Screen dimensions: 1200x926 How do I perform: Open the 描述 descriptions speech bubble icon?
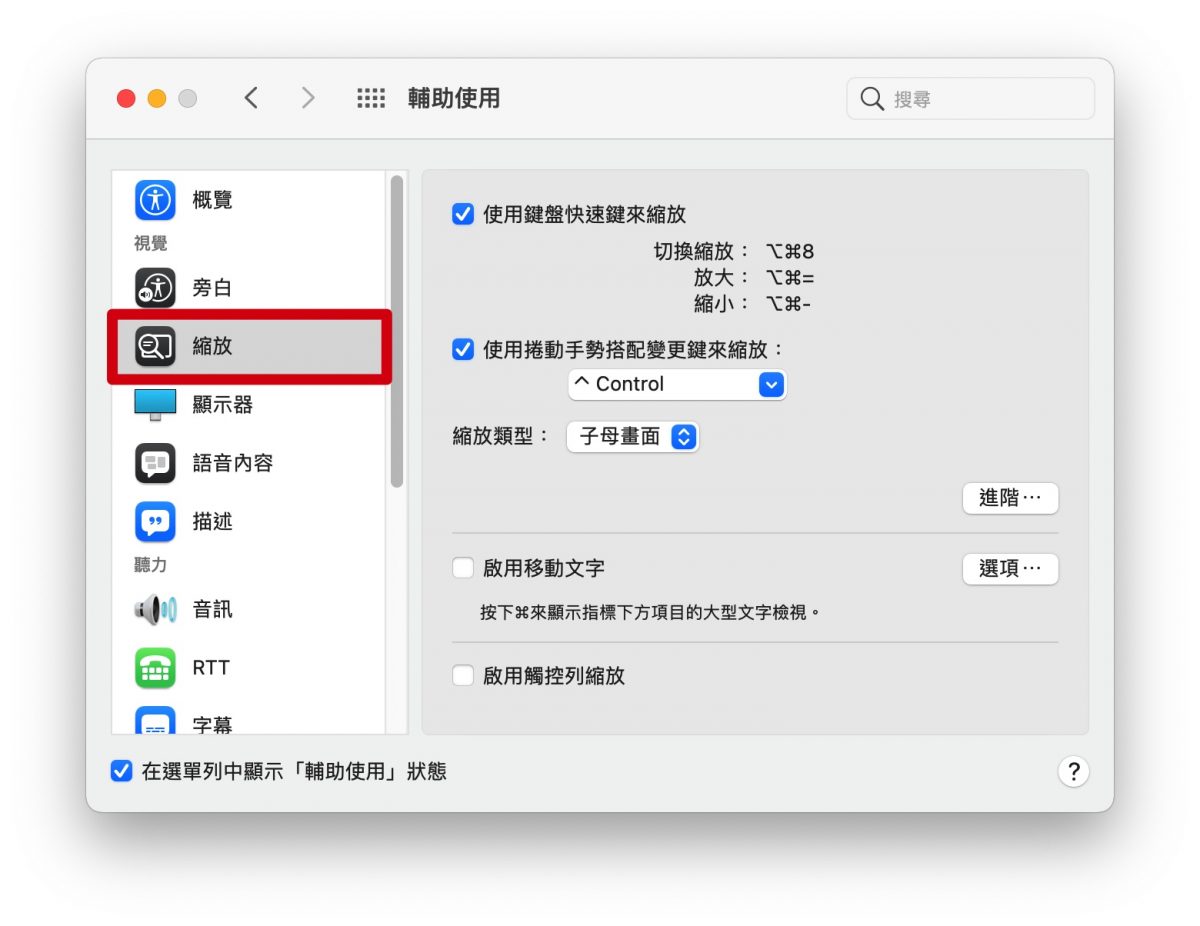click(155, 521)
